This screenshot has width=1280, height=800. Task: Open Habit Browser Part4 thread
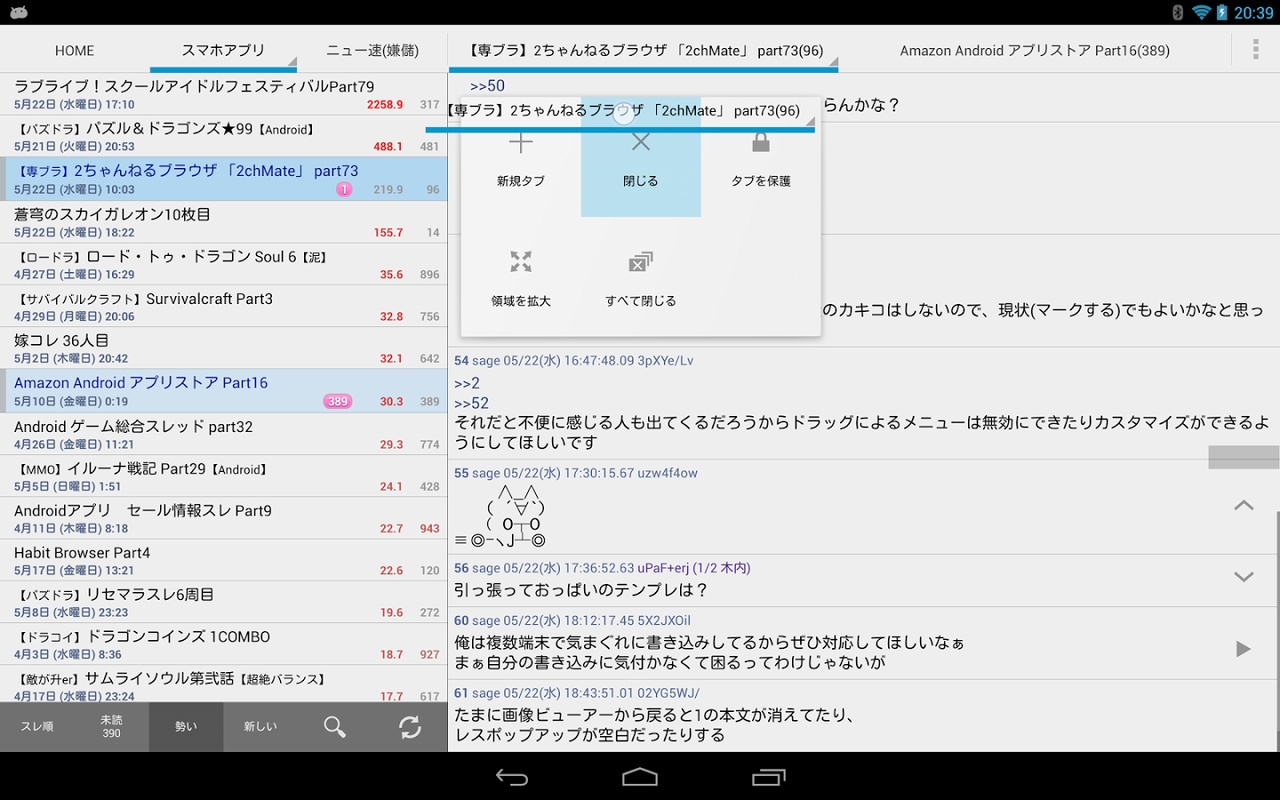click(223, 560)
